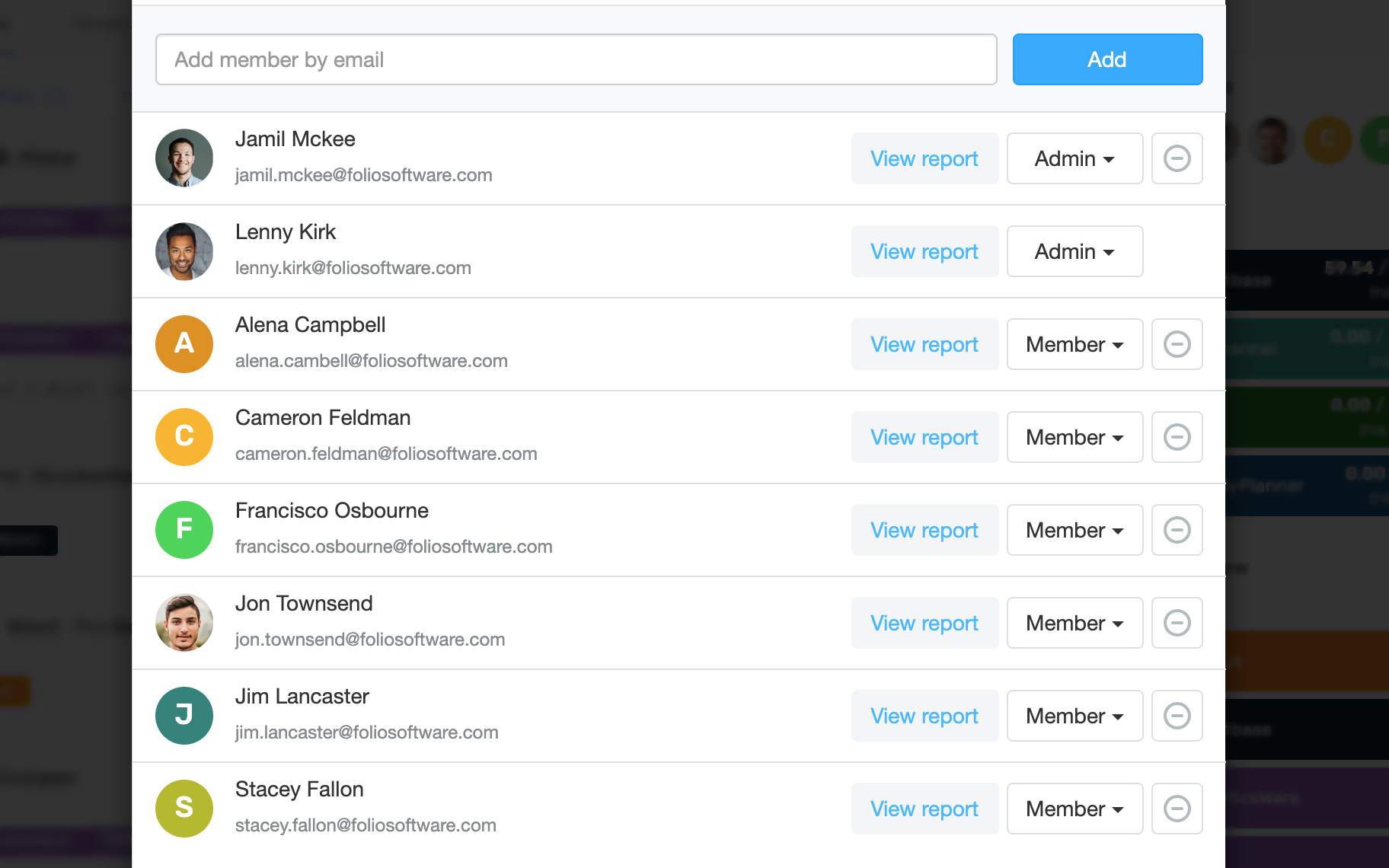The image size is (1389, 868).
Task: Open Jamil Mckee's Admin role dropdown
Action: coord(1074,158)
